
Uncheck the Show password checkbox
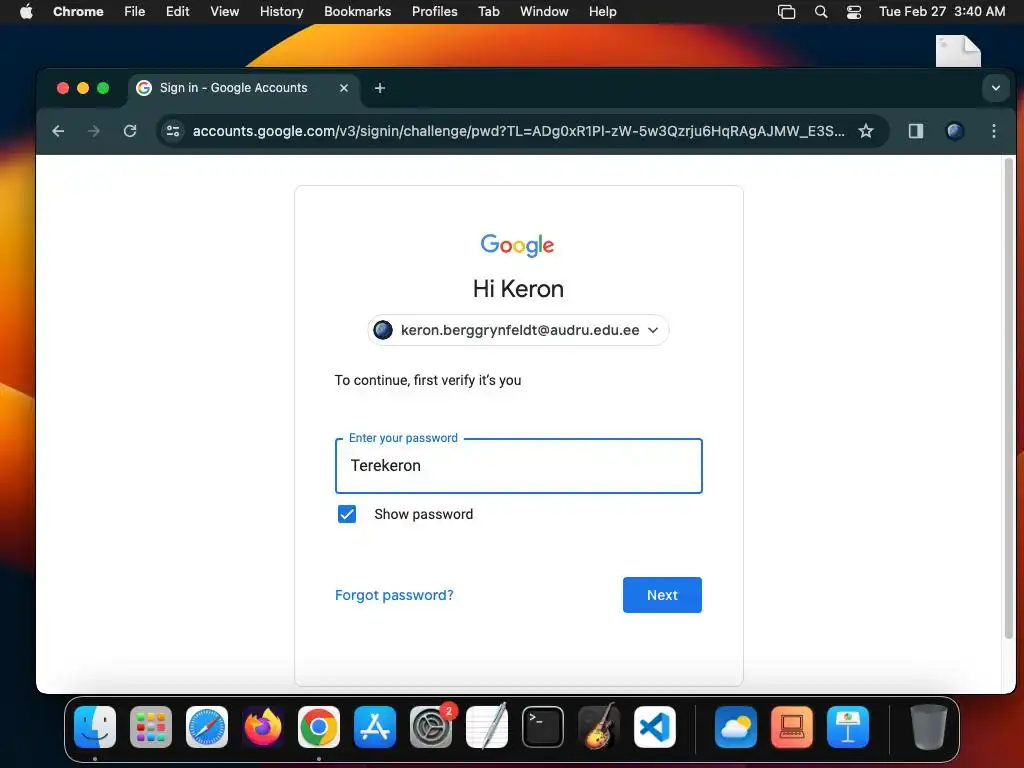(x=347, y=515)
